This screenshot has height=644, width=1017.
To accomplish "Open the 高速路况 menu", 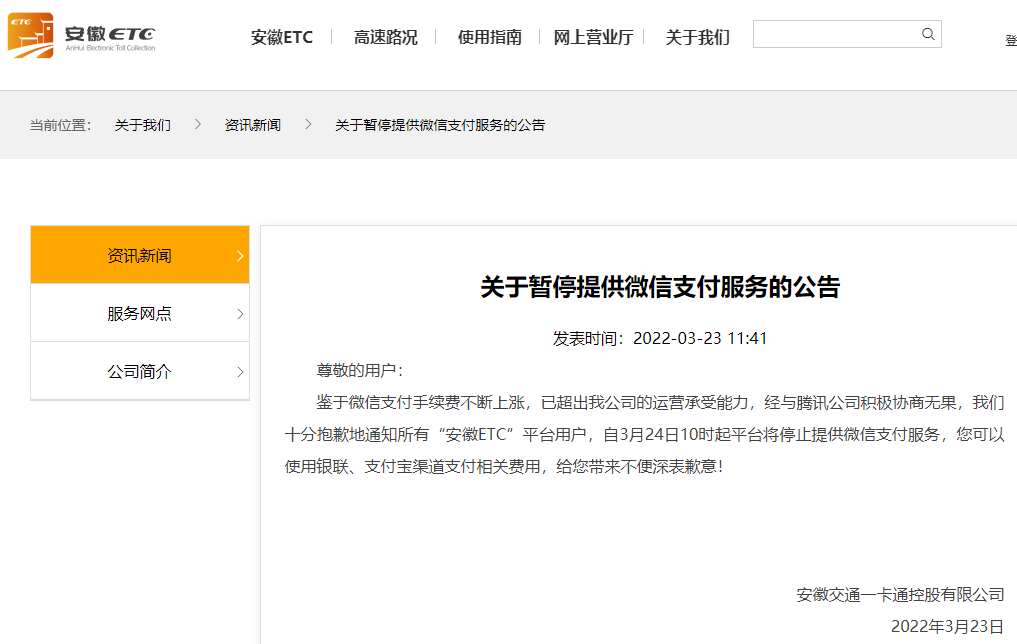I will click(x=385, y=38).
